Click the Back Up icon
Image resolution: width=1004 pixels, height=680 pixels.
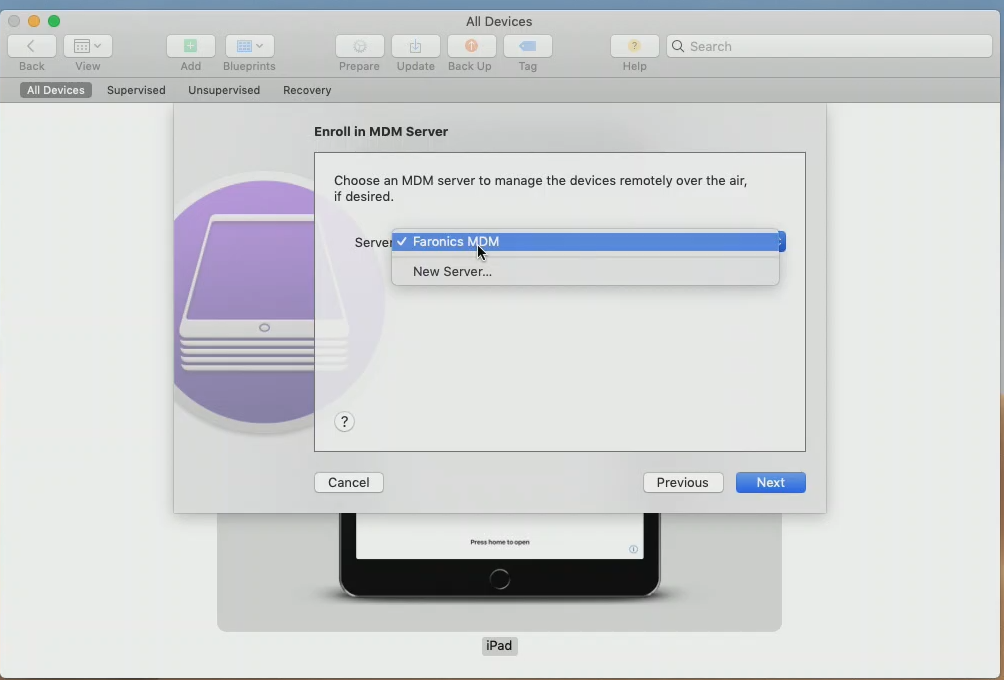pyautogui.click(x=471, y=46)
